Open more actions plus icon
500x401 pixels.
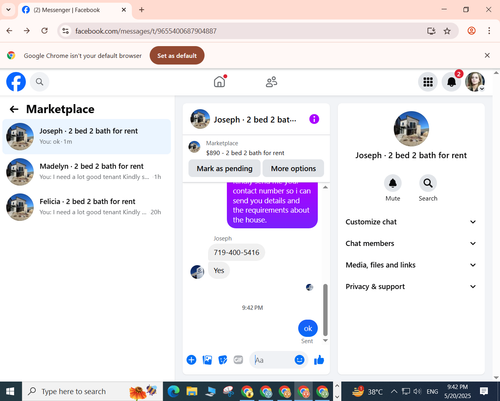tap(191, 360)
